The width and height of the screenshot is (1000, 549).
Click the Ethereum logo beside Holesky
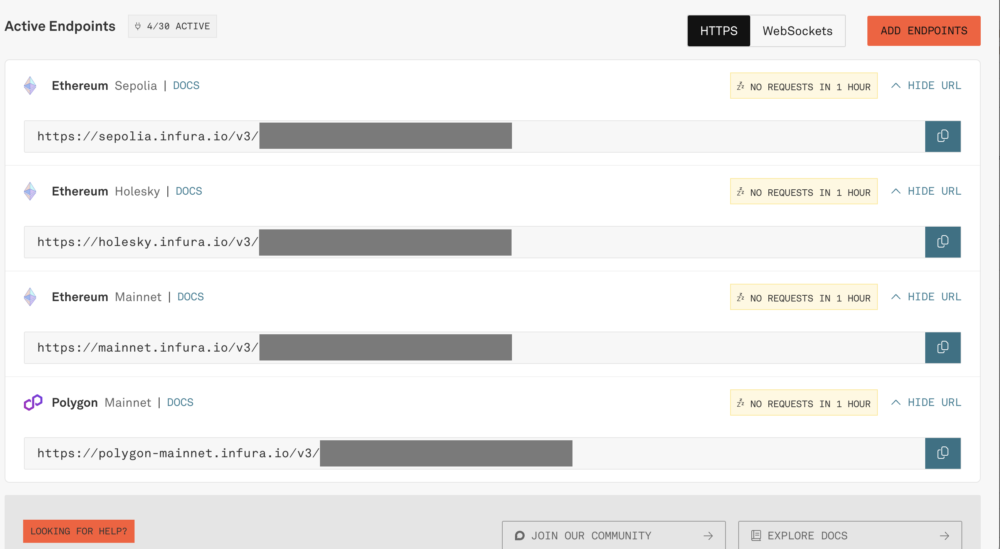click(x=30, y=191)
